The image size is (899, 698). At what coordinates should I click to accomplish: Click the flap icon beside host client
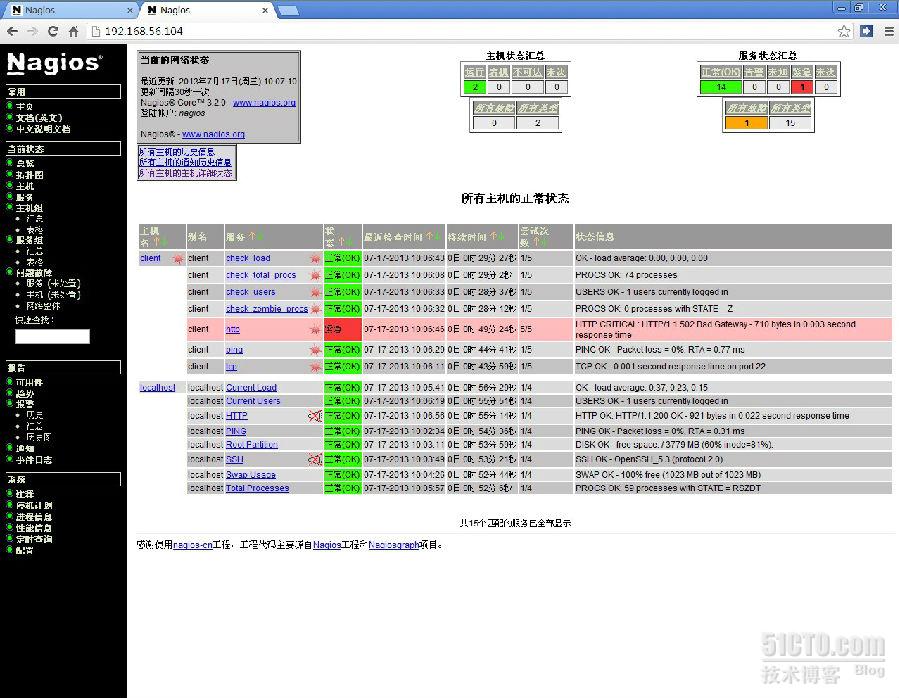(x=178, y=259)
